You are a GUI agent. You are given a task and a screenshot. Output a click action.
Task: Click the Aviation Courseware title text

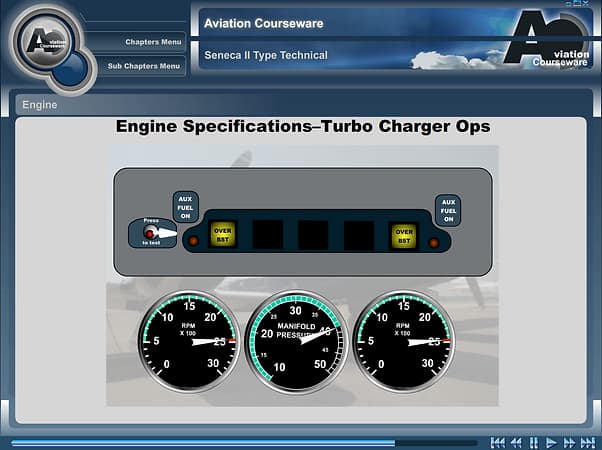[x=264, y=23]
